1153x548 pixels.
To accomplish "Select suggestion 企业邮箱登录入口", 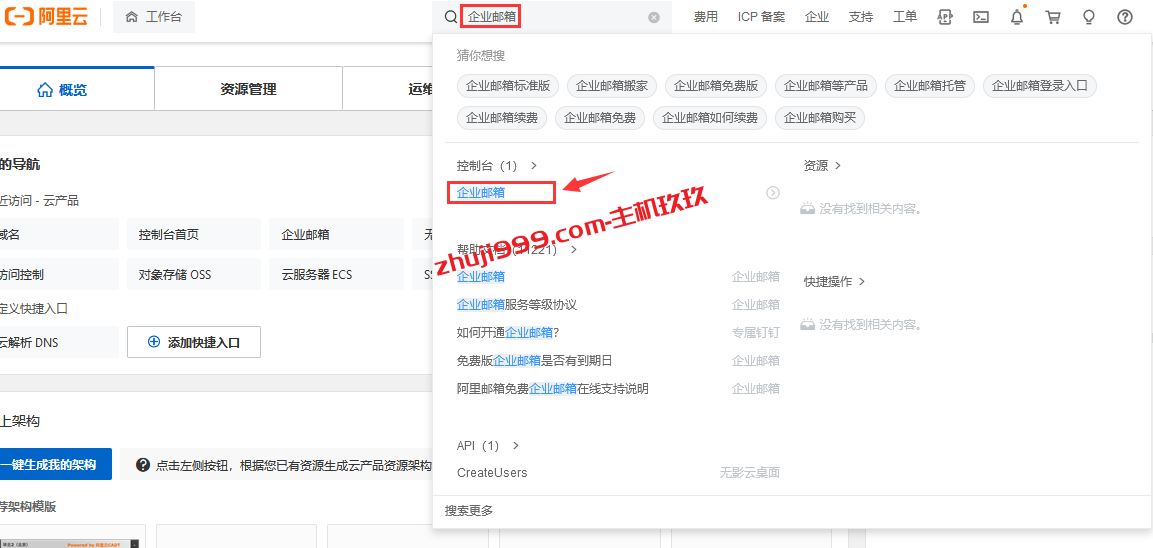I will click(1040, 85).
